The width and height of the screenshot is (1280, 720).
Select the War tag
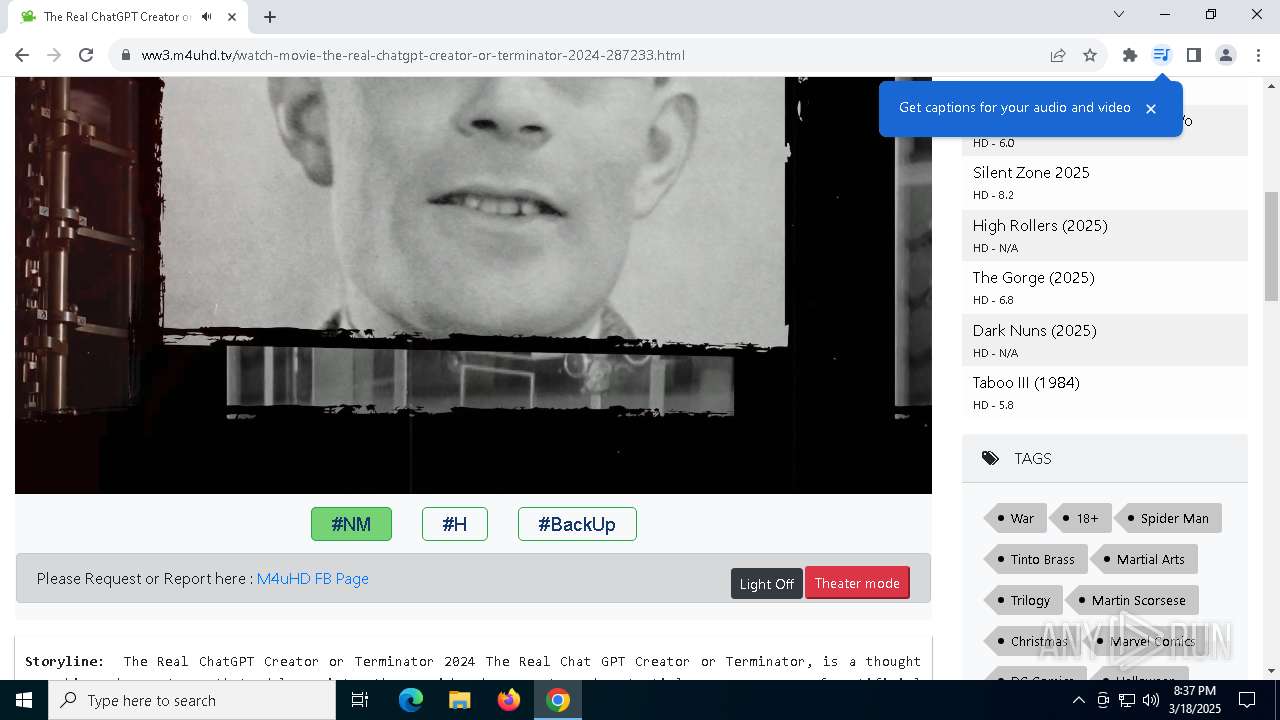(x=1015, y=518)
